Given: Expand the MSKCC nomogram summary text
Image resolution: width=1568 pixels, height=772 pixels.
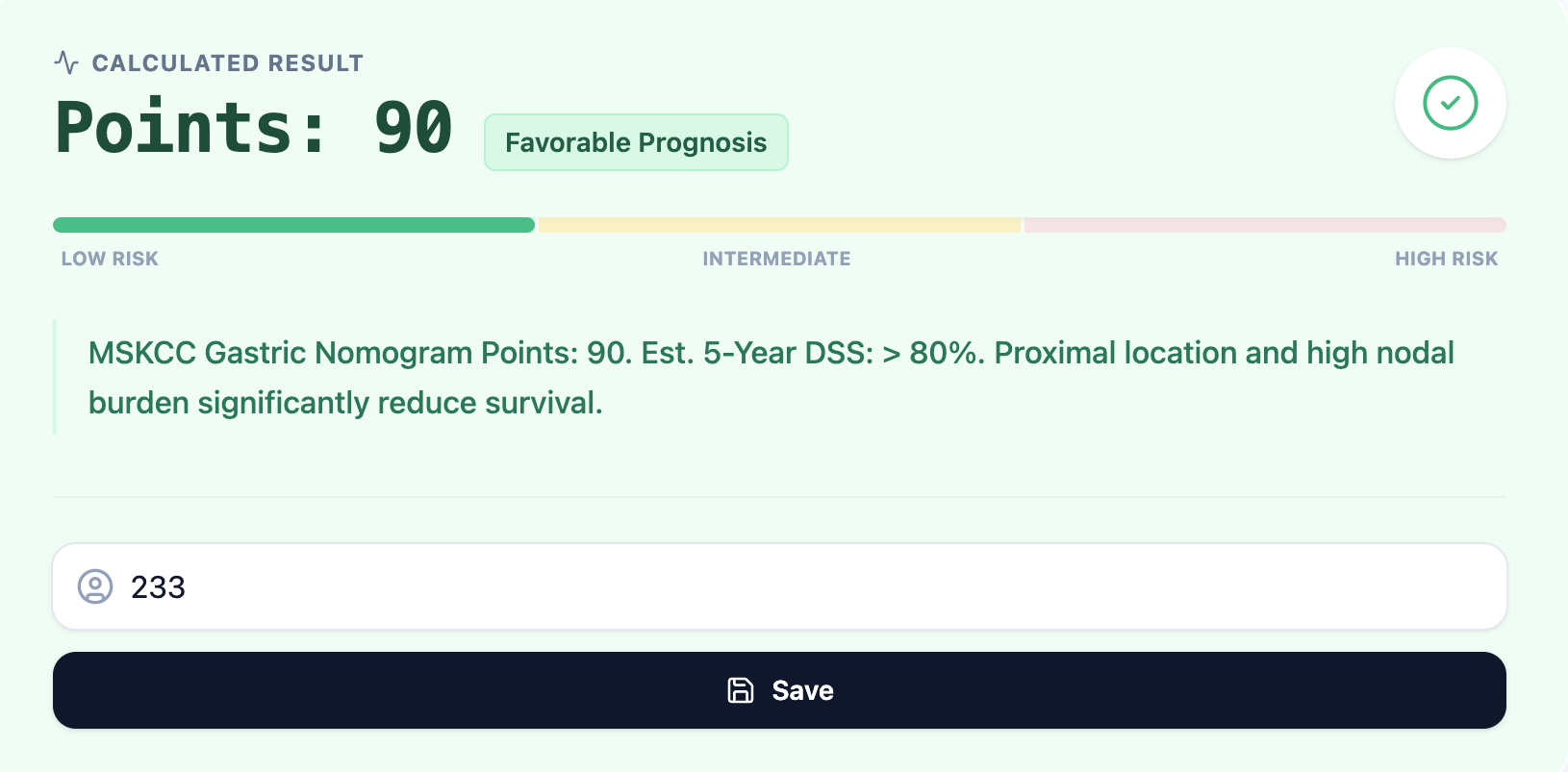Looking at the screenshot, I should (770, 377).
